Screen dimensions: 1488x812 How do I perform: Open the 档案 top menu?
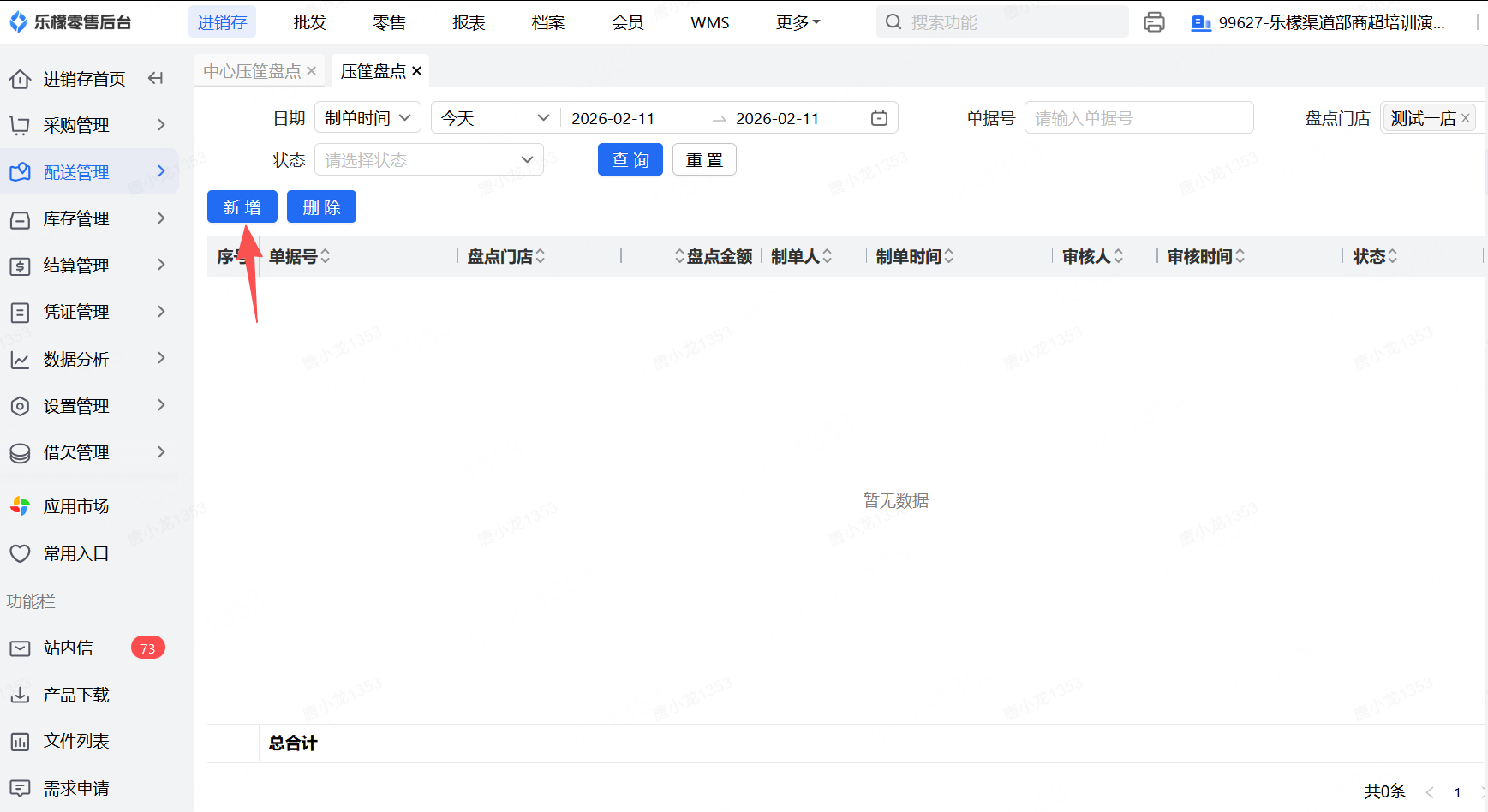point(548,22)
